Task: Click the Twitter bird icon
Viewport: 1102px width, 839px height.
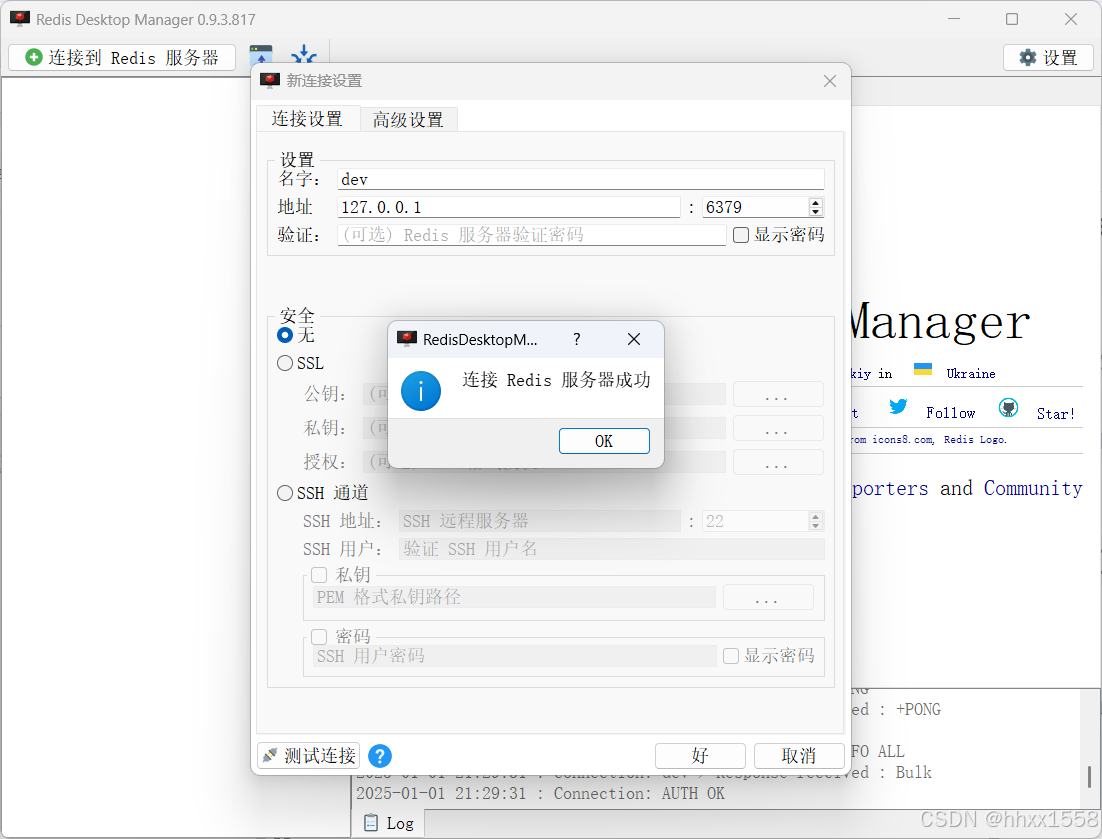Action: pos(897,406)
